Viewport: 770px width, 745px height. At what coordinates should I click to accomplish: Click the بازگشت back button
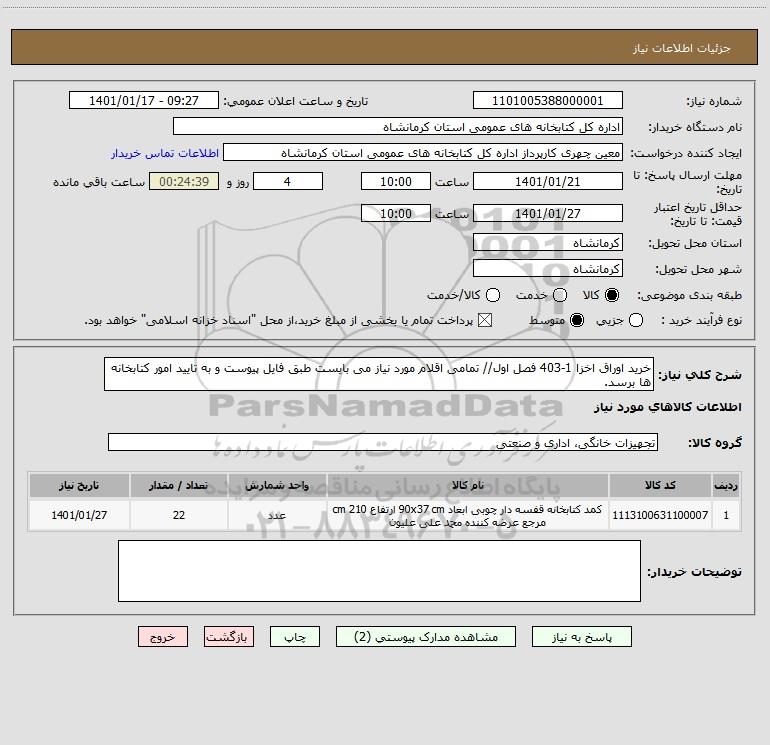(x=229, y=637)
